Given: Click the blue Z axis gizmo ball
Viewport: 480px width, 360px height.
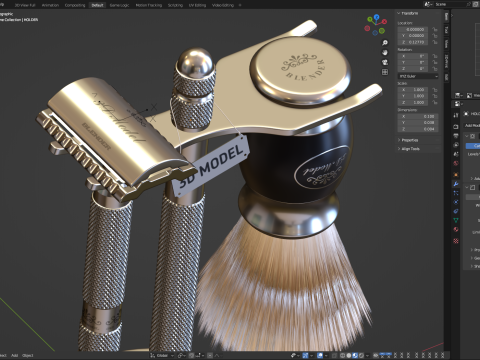Looking at the screenshot, I should pyautogui.click(x=376, y=17).
